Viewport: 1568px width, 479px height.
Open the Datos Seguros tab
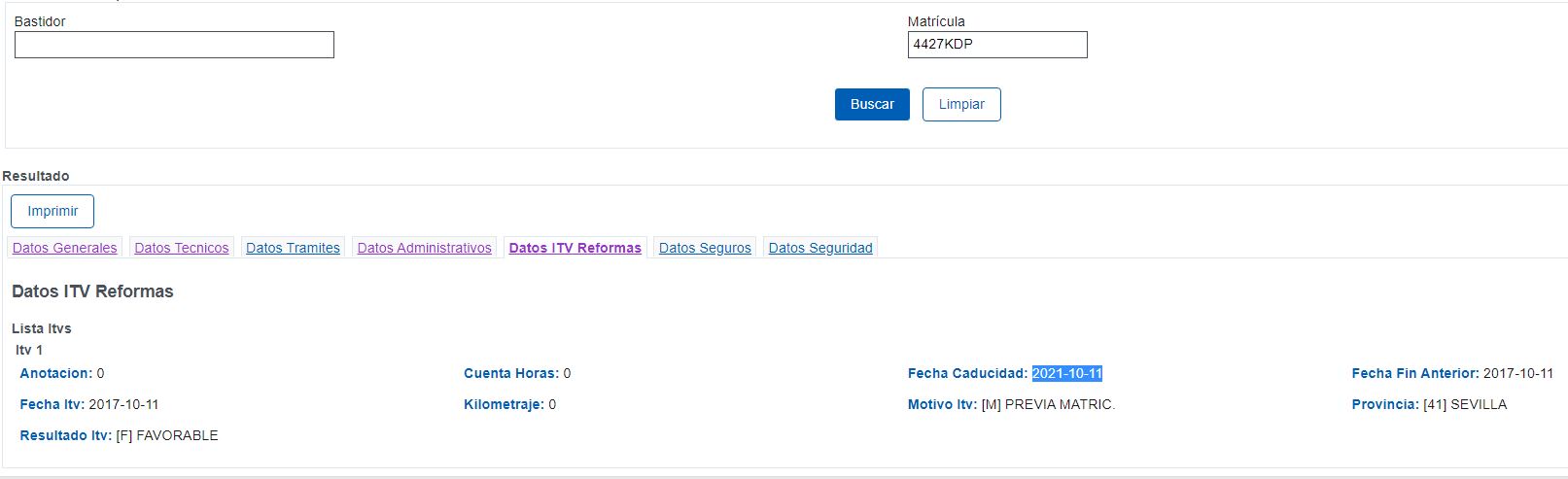click(x=705, y=248)
